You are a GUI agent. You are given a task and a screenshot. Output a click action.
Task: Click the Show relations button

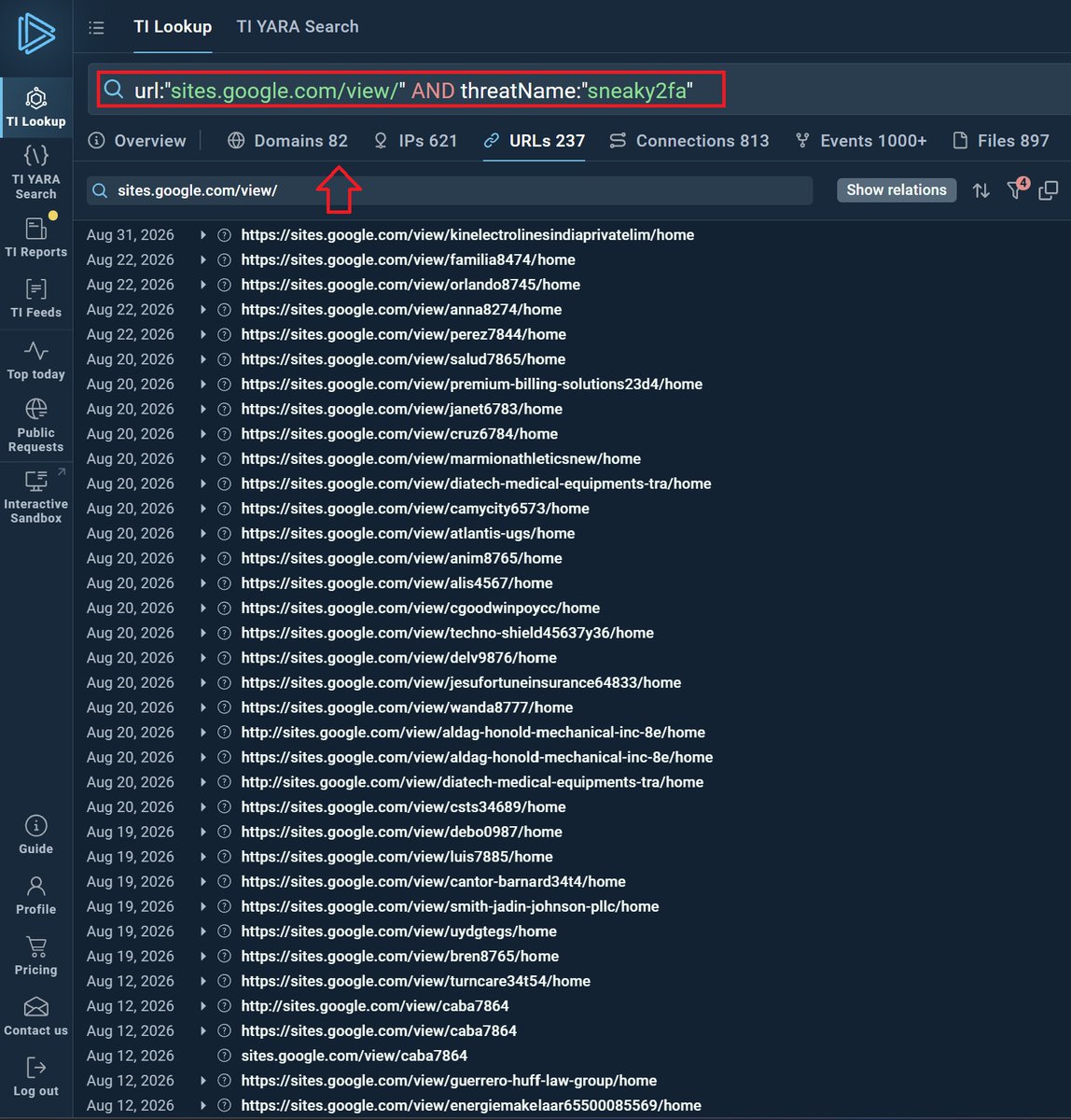tap(897, 190)
